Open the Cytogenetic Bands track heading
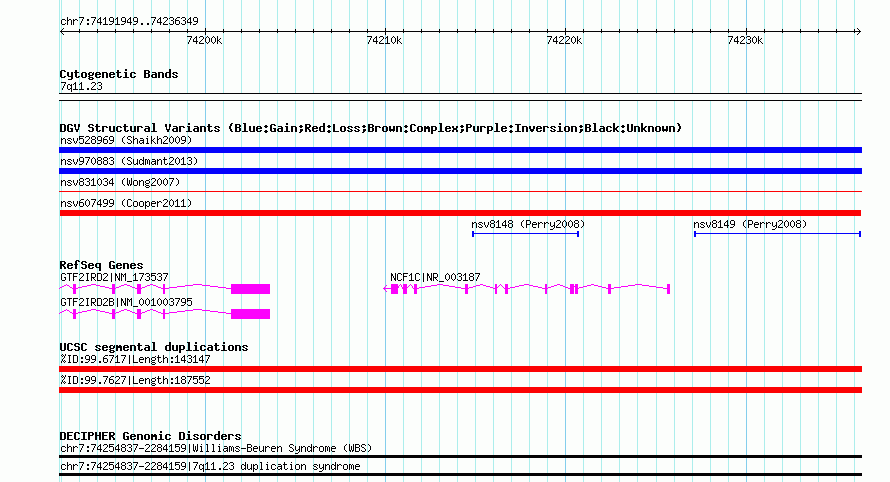Viewport: 890px width, 482px height. click(x=119, y=74)
